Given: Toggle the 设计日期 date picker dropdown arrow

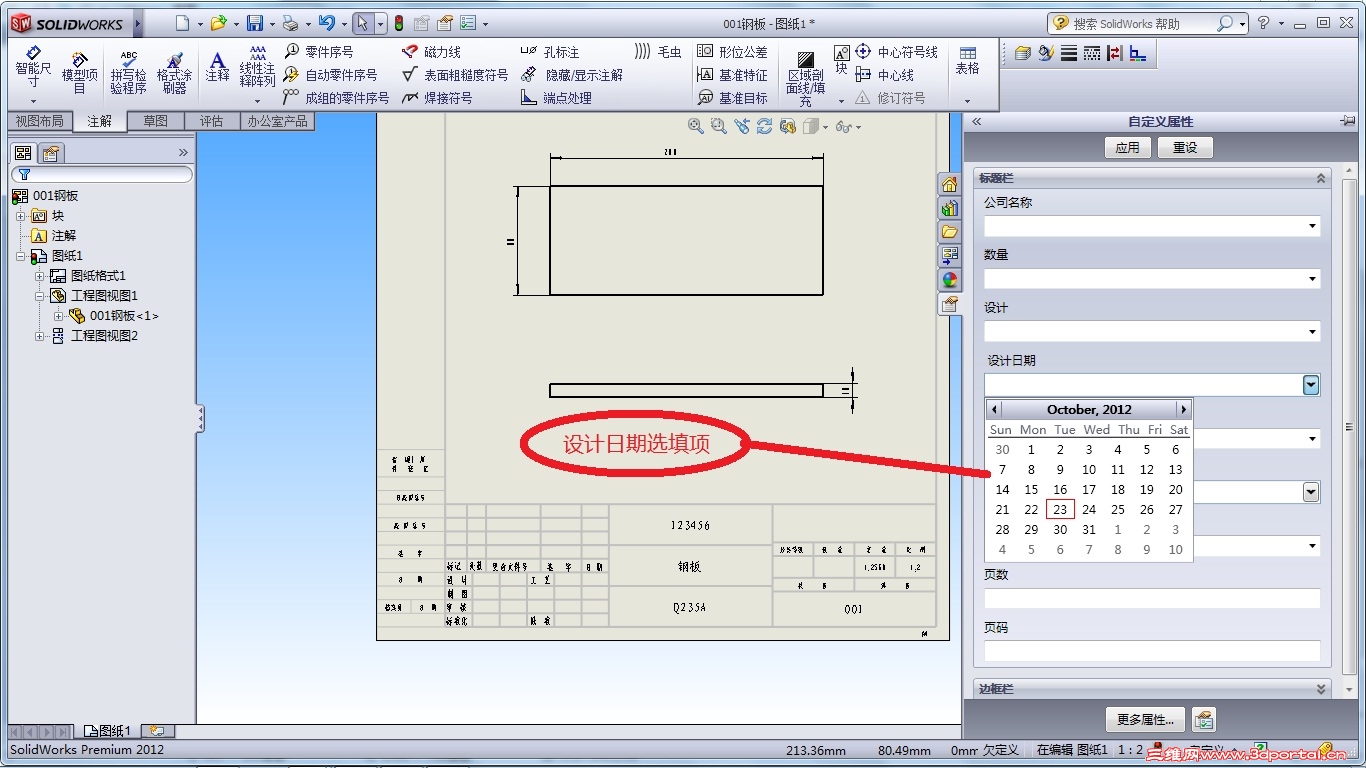Looking at the screenshot, I should point(1311,385).
